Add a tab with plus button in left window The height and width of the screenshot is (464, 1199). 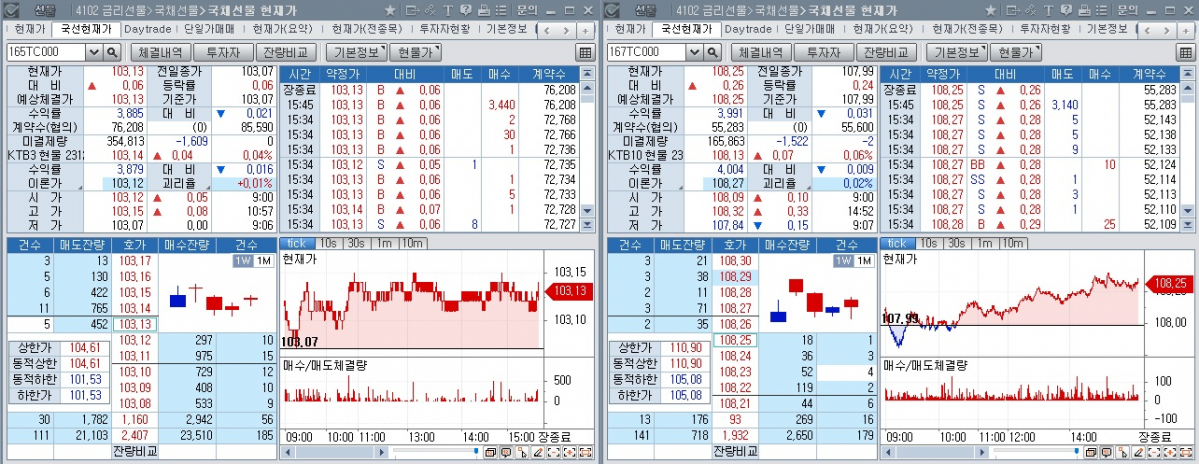coord(585,31)
